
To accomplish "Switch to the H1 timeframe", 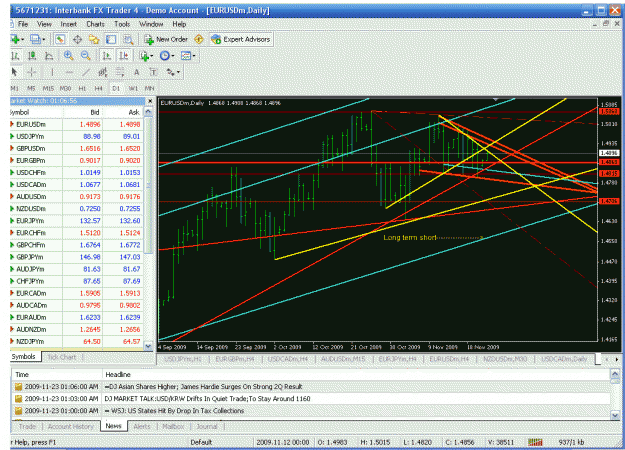I will (82, 88).
